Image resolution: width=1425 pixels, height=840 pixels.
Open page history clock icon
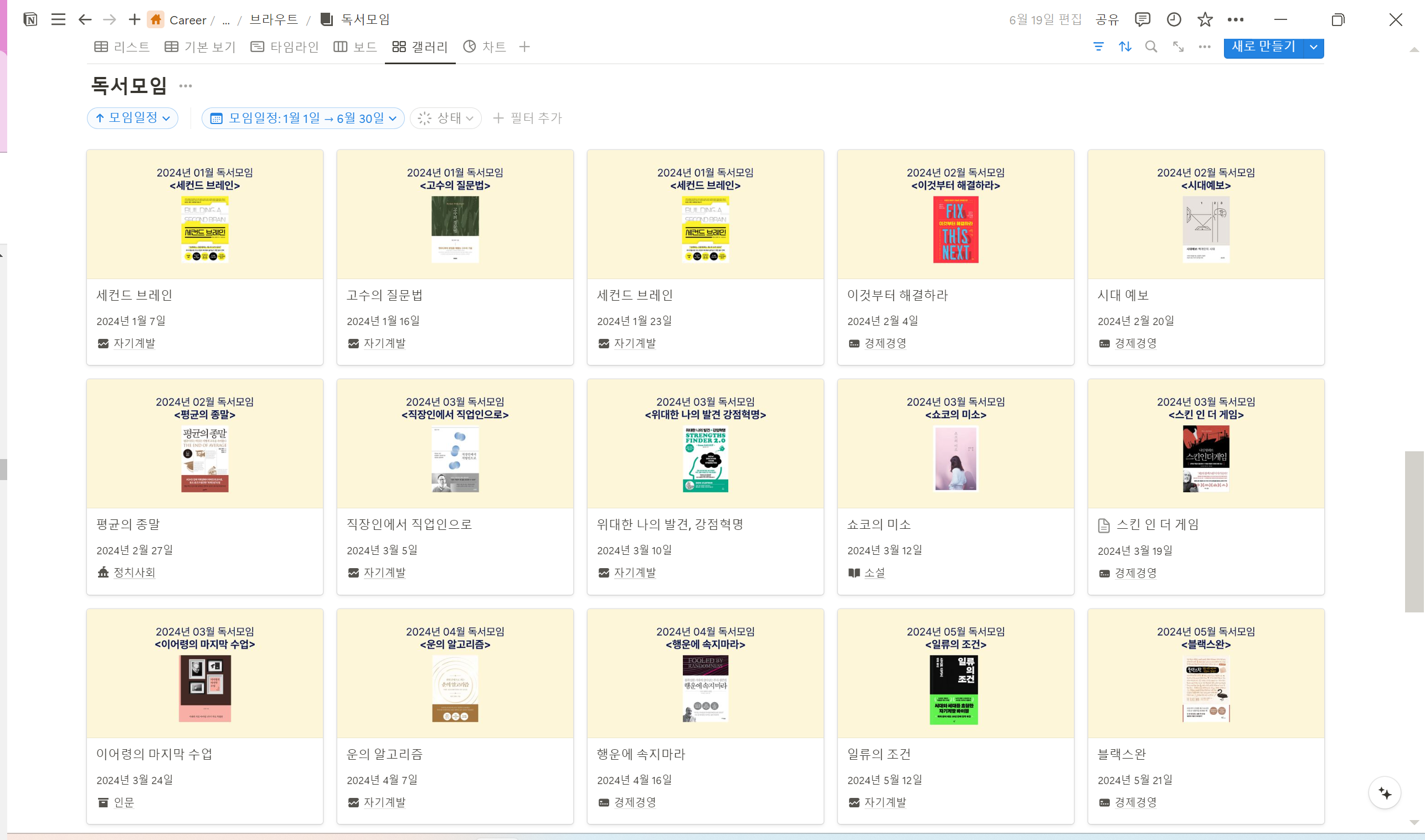(1174, 19)
